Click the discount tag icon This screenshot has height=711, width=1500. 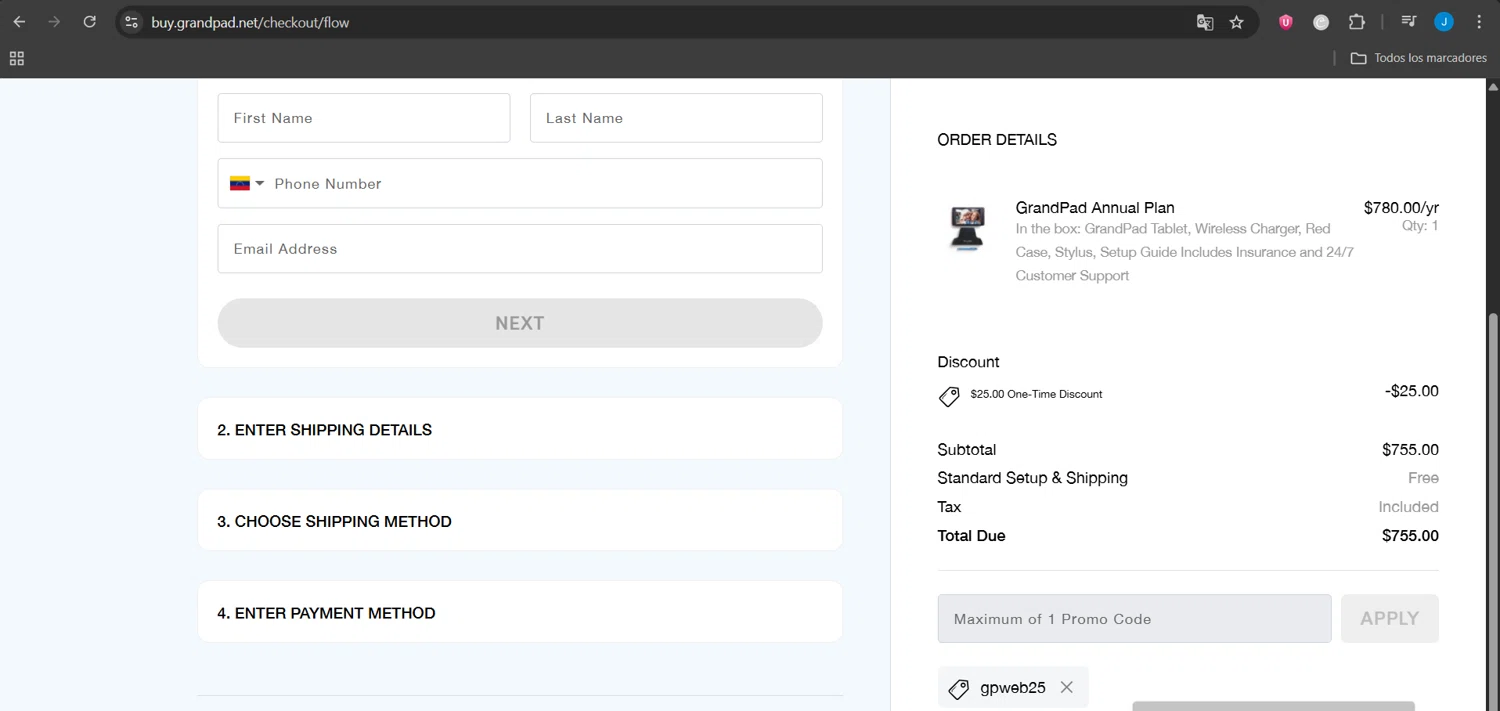(x=949, y=396)
